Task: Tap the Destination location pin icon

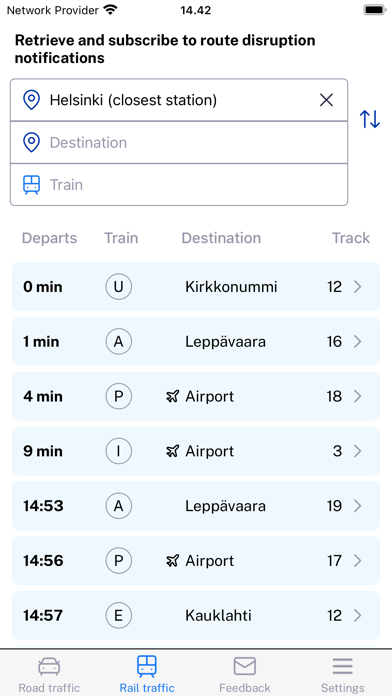Action: (x=32, y=142)
